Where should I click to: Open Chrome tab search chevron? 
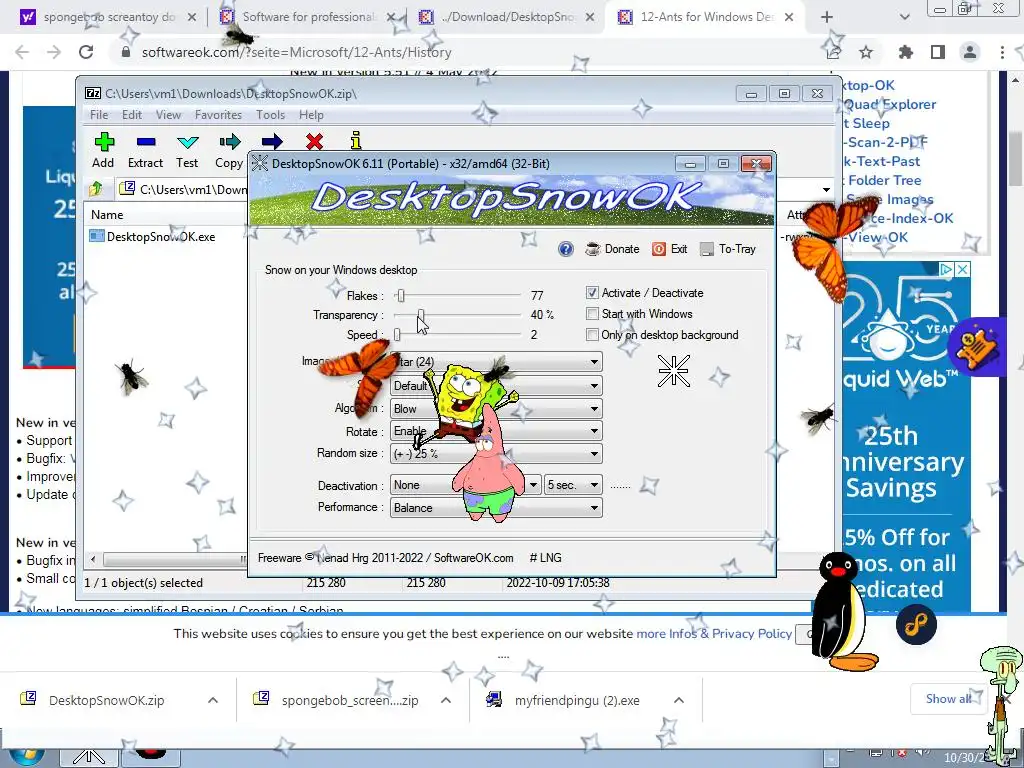tap(904, 17)
